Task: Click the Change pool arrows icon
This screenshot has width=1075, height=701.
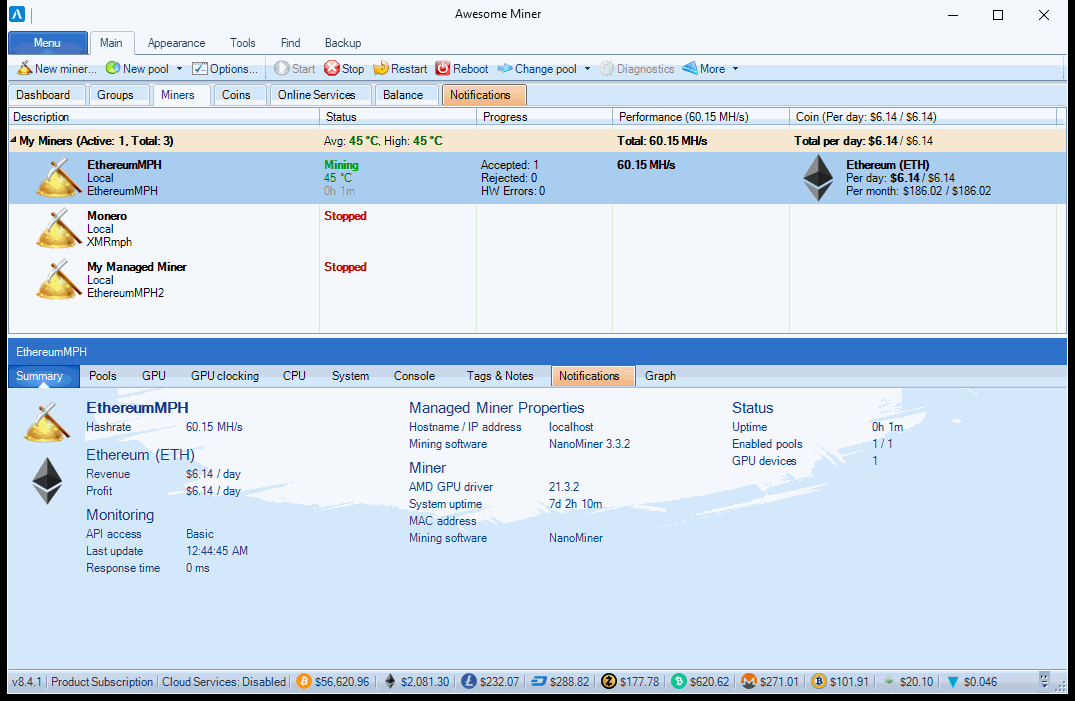Action: click(x=505, y=68)
